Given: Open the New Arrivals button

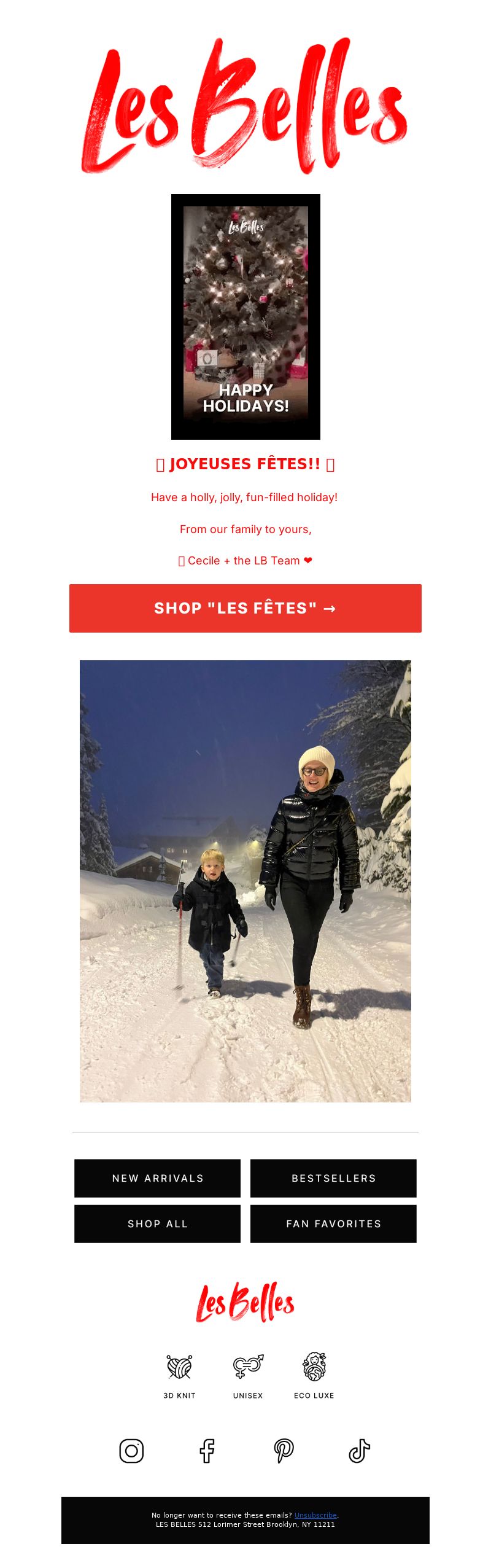Looking at the screenshot, I should pos(158,1178).
